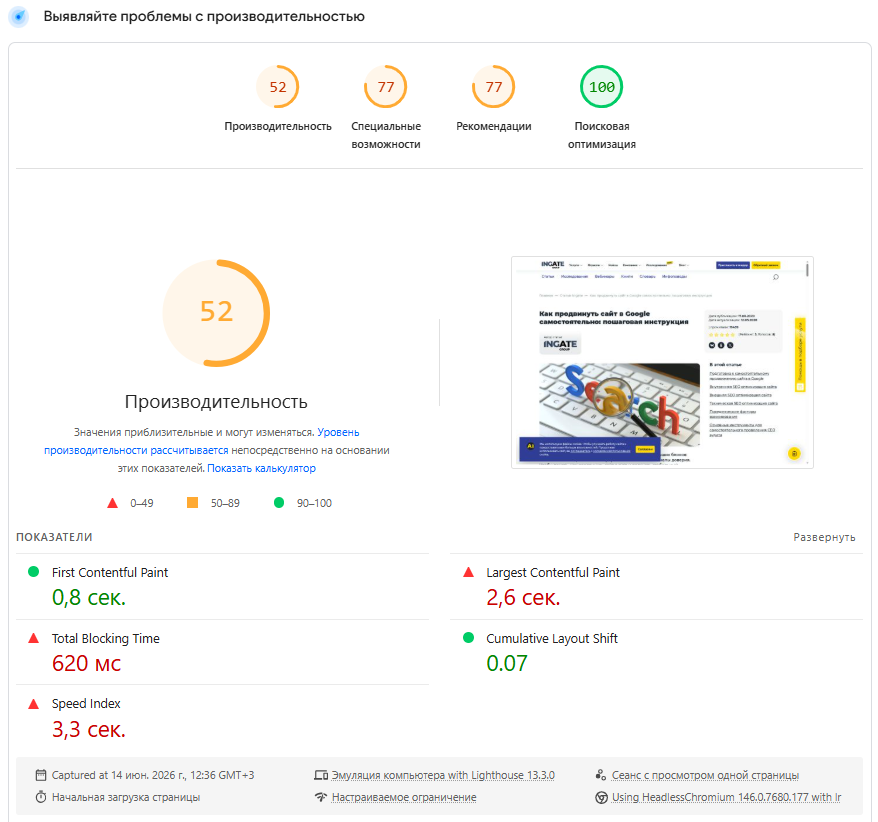
Task: Select the Специальные возможности 77 score gauge
Action: click(x=386, y=87)
